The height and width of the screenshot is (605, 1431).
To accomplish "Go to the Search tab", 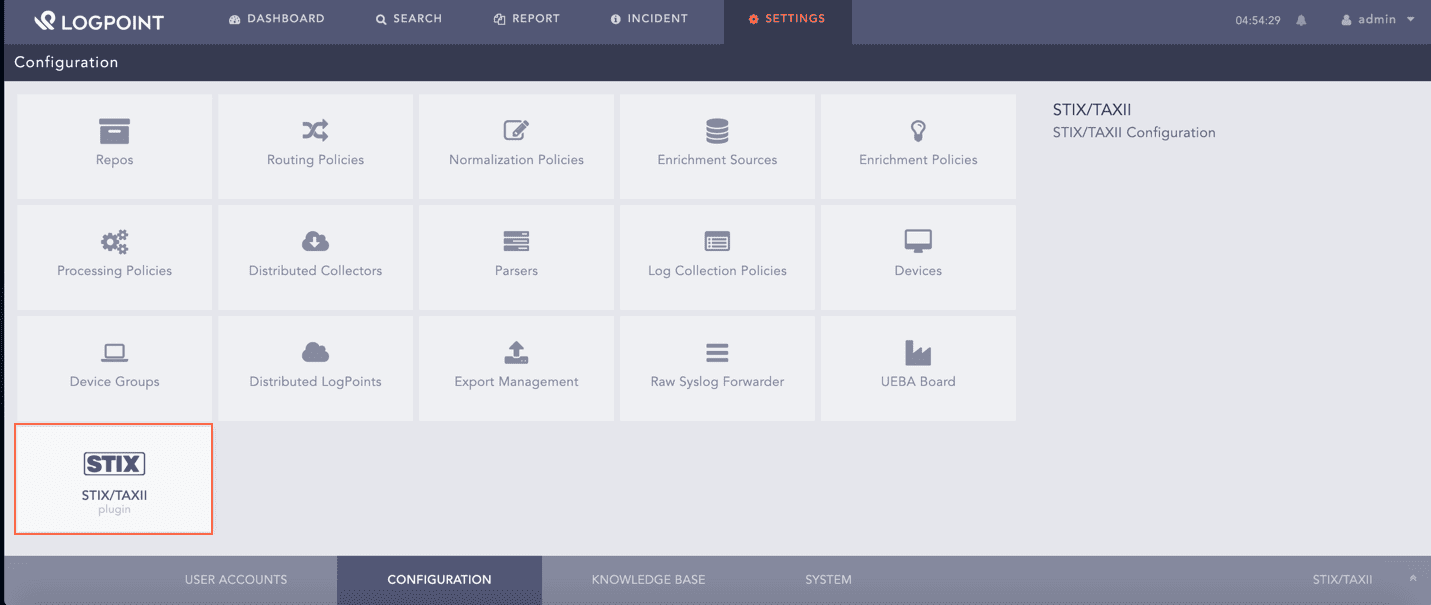I will pos(409,19).
